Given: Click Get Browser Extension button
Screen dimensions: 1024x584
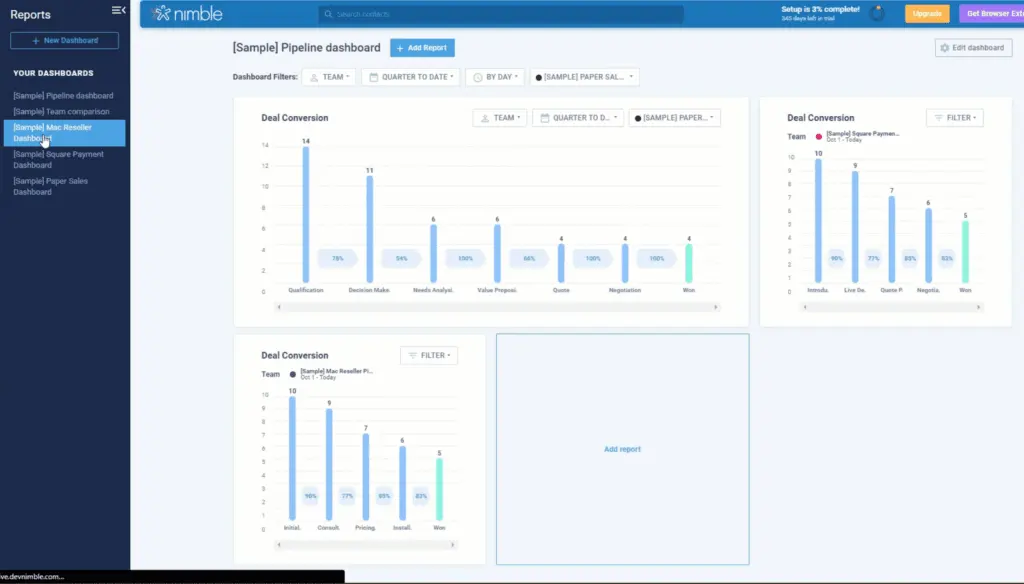Looking at the screenshot, I should pos(991,13).
